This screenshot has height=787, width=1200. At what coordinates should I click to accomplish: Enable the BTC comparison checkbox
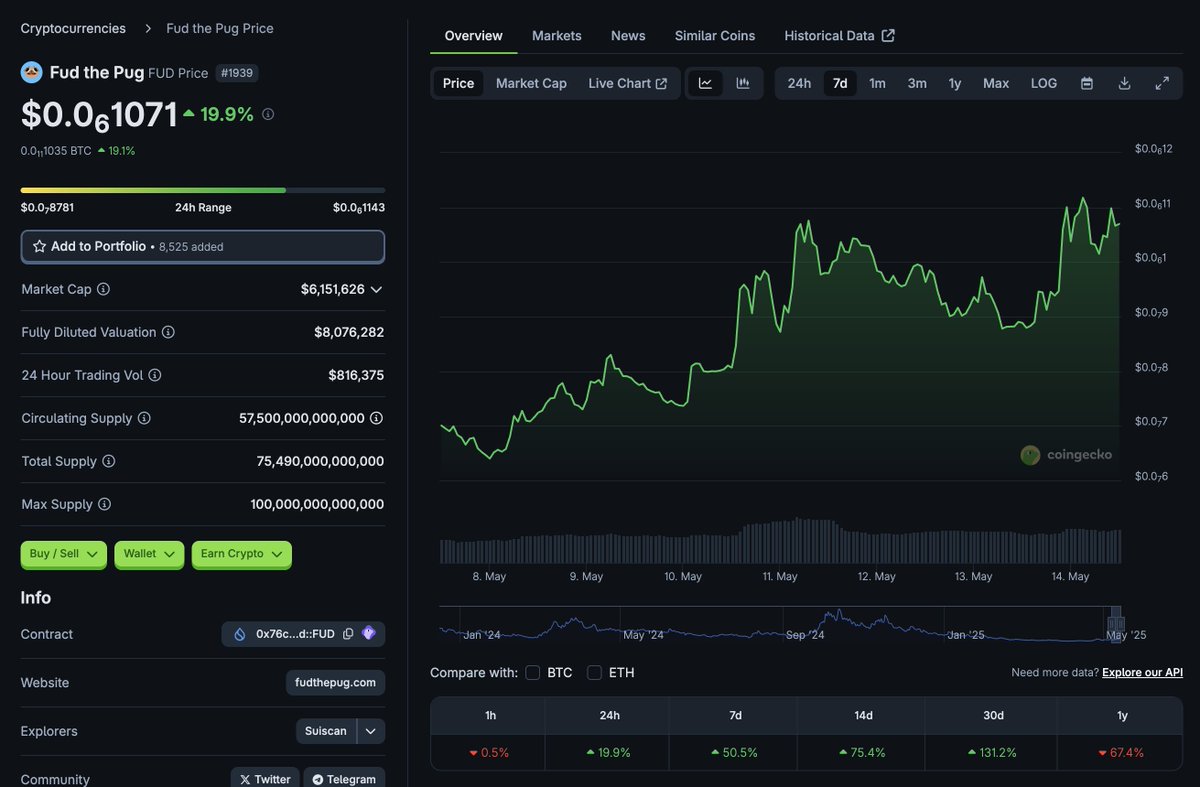tap(533, 673)
